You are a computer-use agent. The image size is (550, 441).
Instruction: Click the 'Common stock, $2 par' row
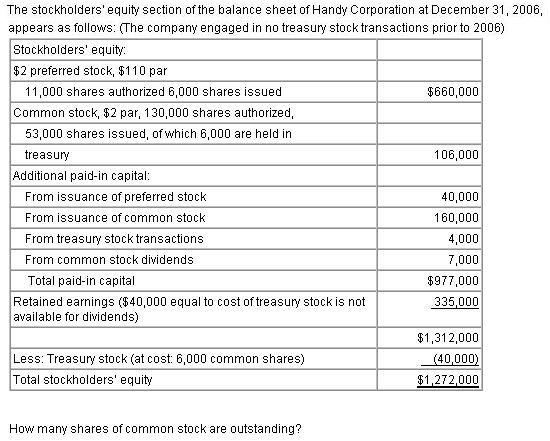click(x=194, y=113)
